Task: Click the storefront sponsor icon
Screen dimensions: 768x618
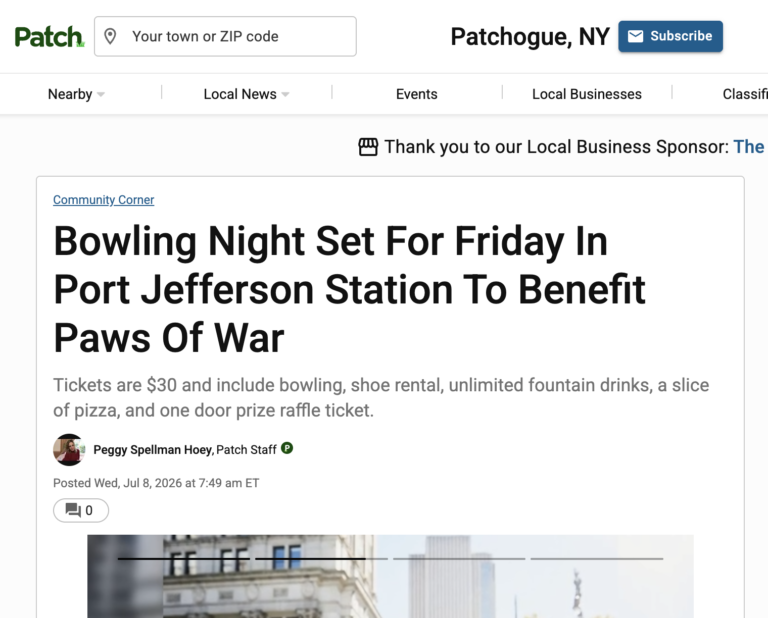Action: coord(368,147)
